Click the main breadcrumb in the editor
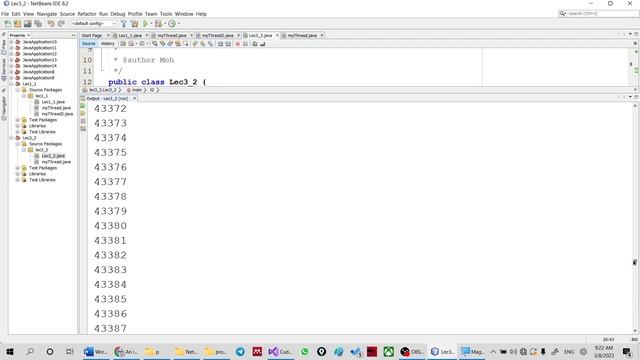Screen dimensions: 640x360 137,90
